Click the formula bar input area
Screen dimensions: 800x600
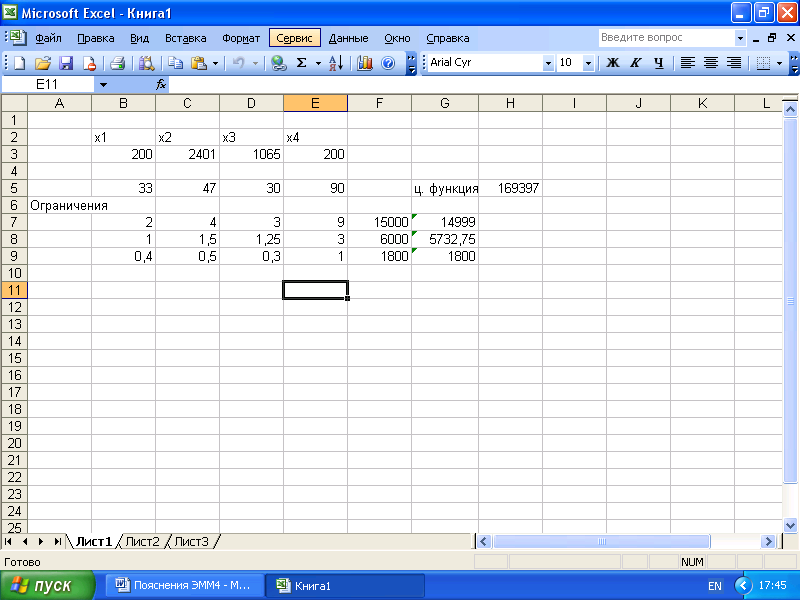[482, 85]
